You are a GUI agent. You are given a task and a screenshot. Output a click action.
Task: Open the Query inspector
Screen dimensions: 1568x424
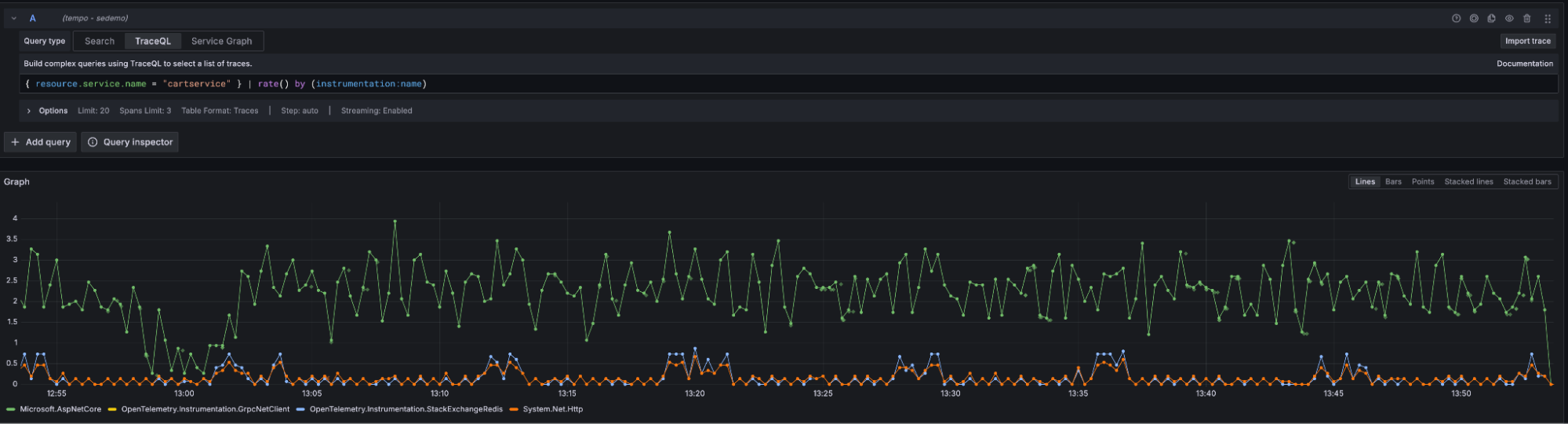click(x=130, y=142)
